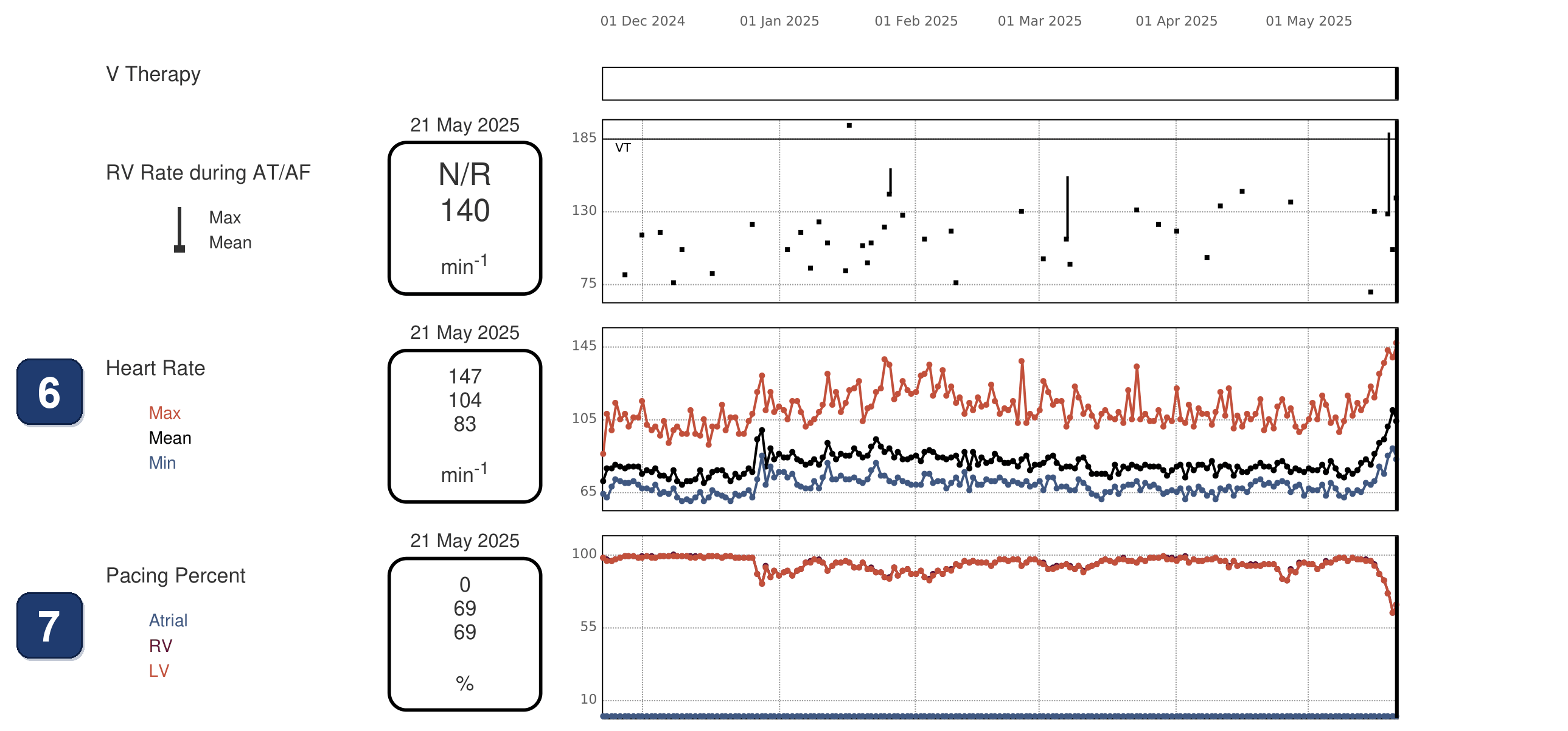This screenshot has height=731, width=1568.
Task: Click the blue number 7 badge
Action: click(x=49, y=626)
